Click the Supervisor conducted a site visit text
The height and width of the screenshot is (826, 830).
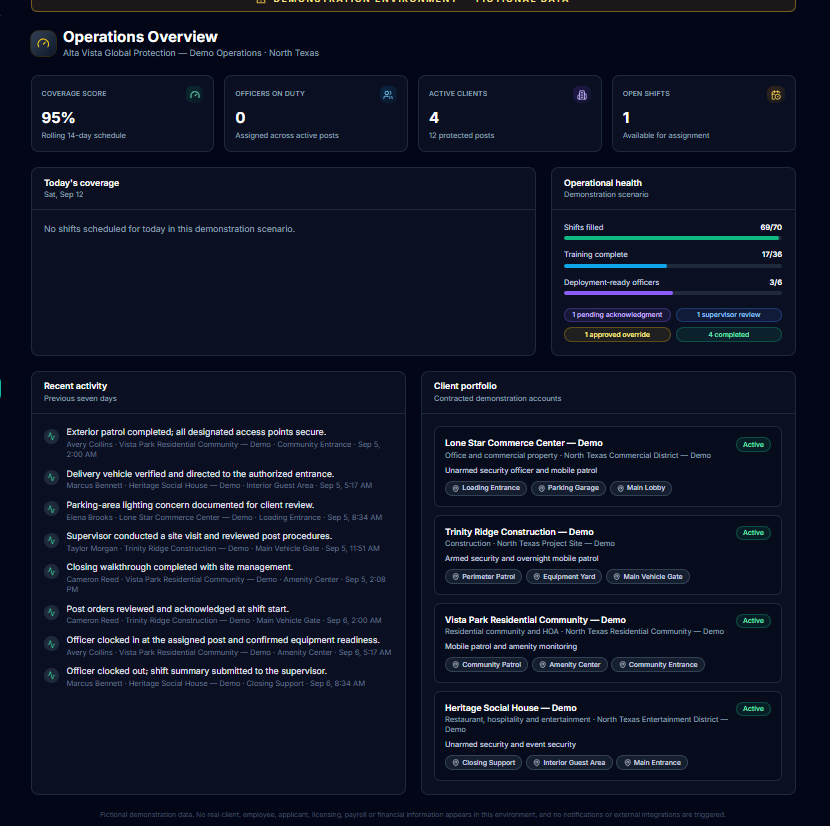(199, 536)
